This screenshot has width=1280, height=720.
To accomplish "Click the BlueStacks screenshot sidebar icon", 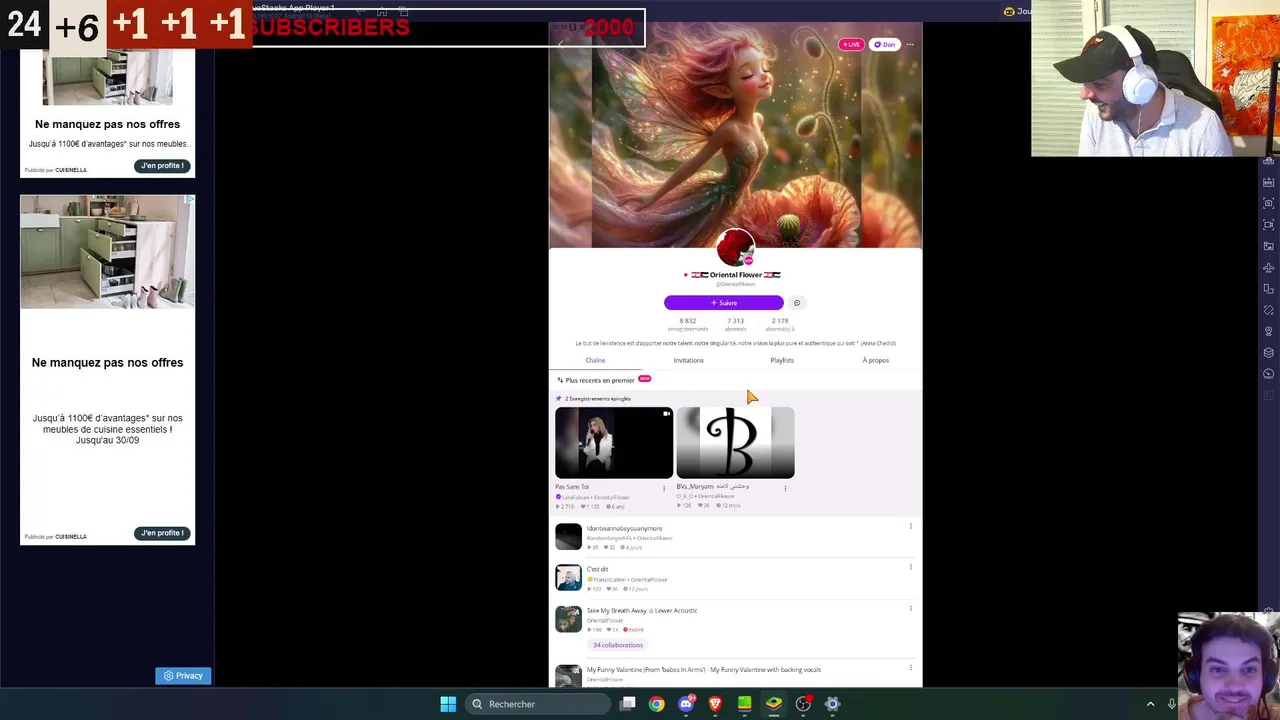I will click(1269, 203).
